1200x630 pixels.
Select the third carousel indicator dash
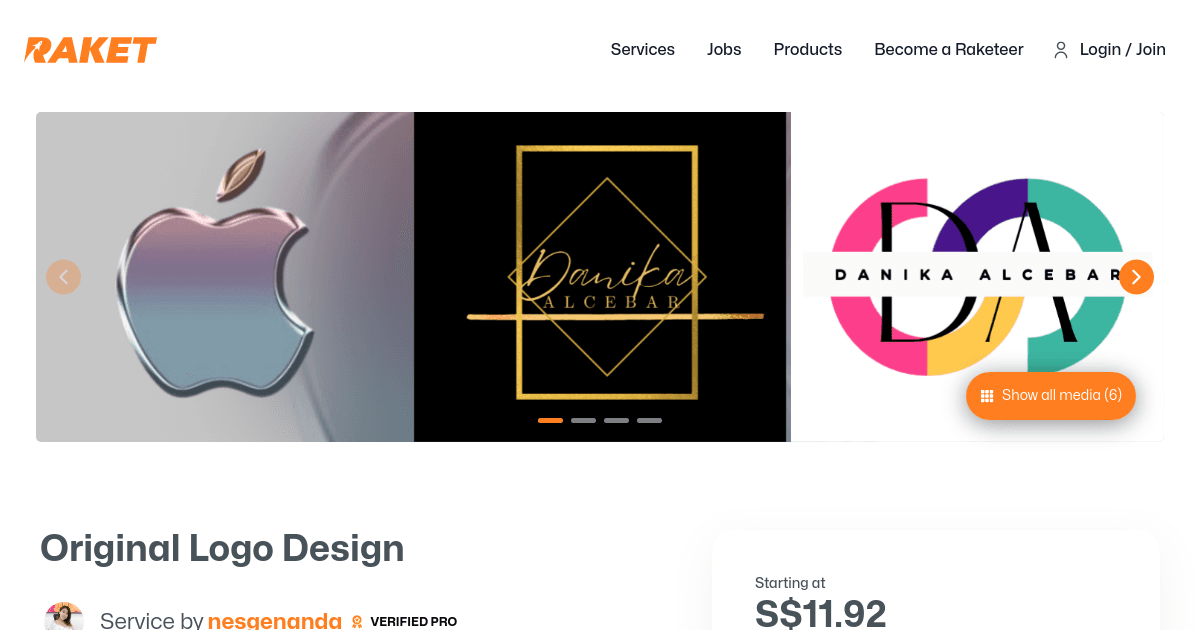tap(616, 420)
